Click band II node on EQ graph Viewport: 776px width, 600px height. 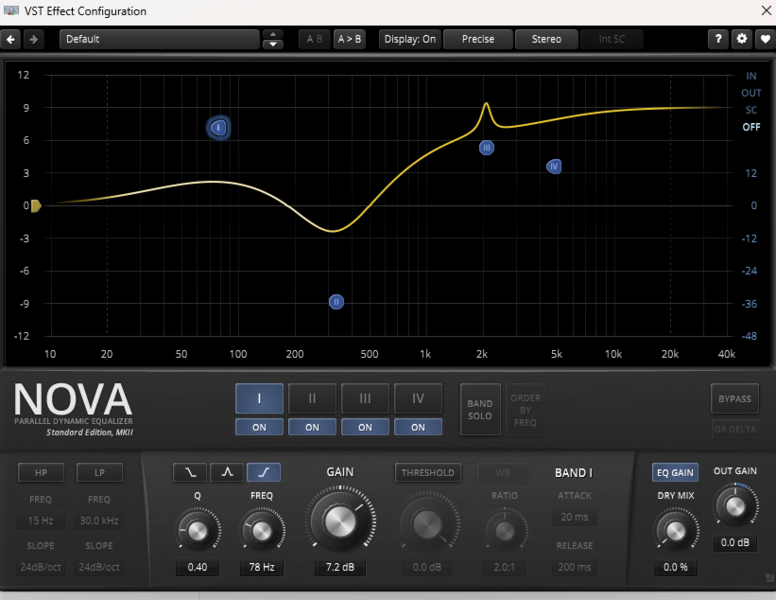(x=337, y=301)
